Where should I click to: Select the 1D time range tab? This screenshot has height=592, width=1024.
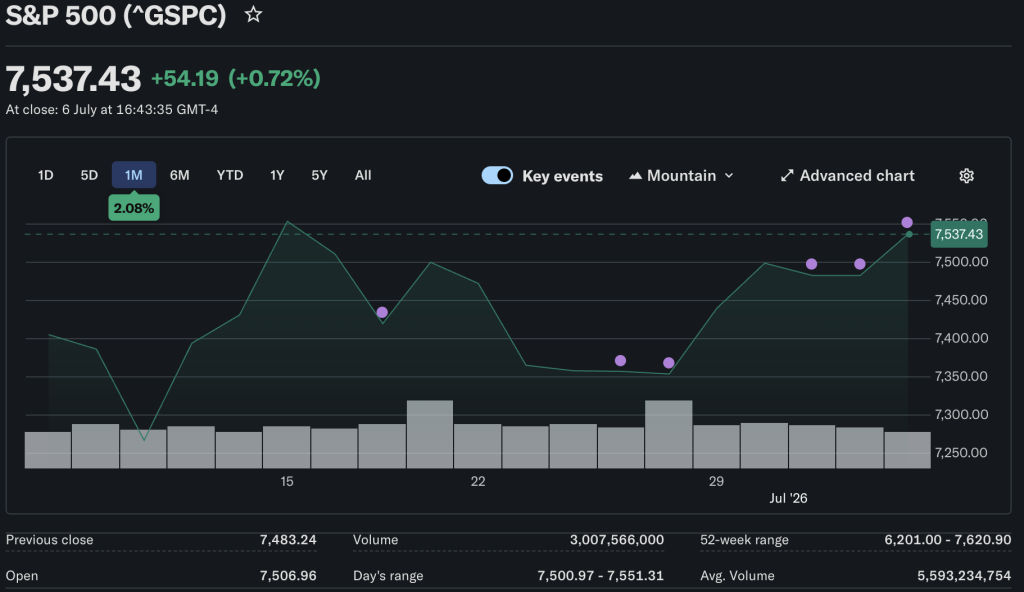(x=45, y=175)
